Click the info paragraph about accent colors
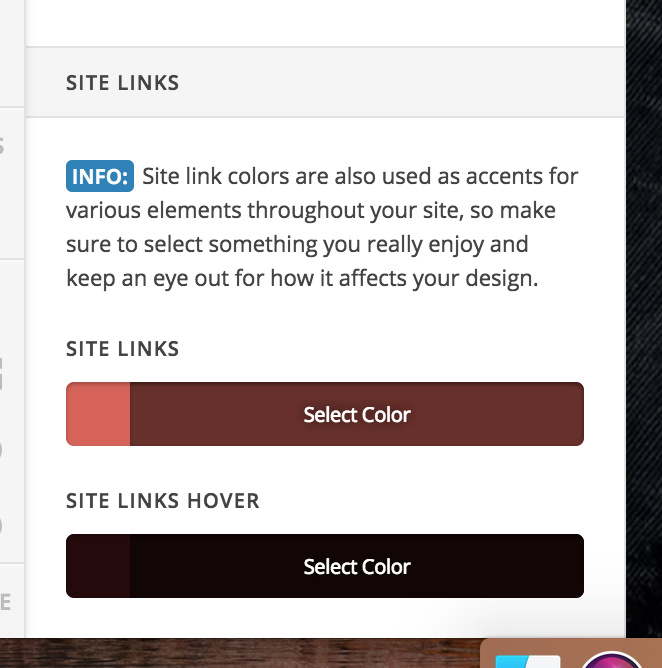This screenshot has width=662, height=668. [x=322, y=227]
